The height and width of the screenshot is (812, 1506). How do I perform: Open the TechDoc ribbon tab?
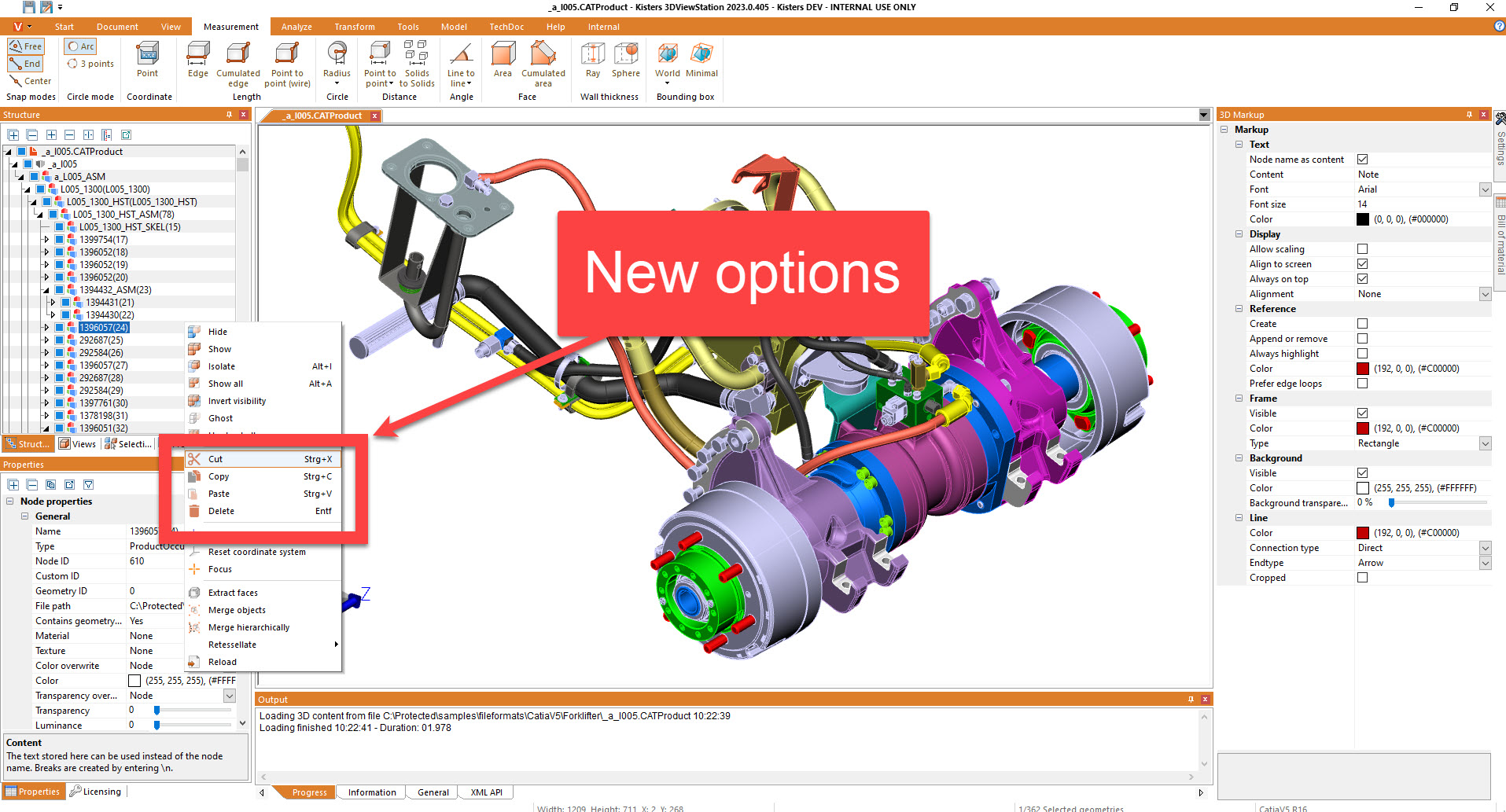pyautogui.click(x=506, y=27)
